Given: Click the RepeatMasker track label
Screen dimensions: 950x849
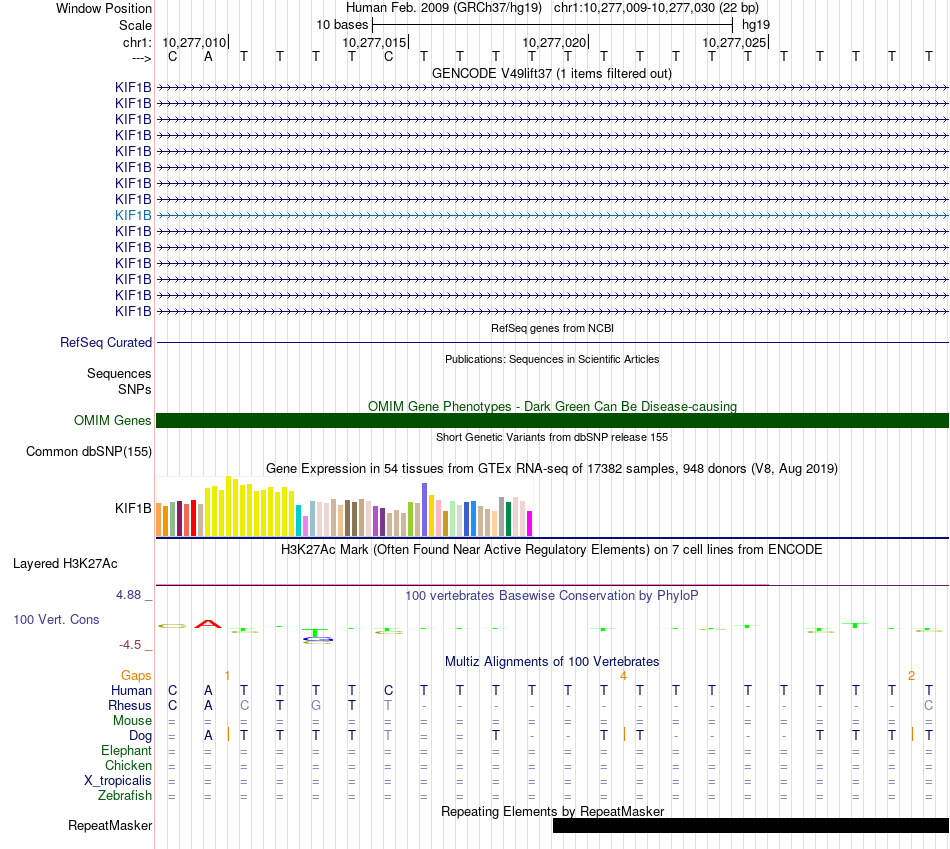Looking at the screenshot, I should click(110, 825).
